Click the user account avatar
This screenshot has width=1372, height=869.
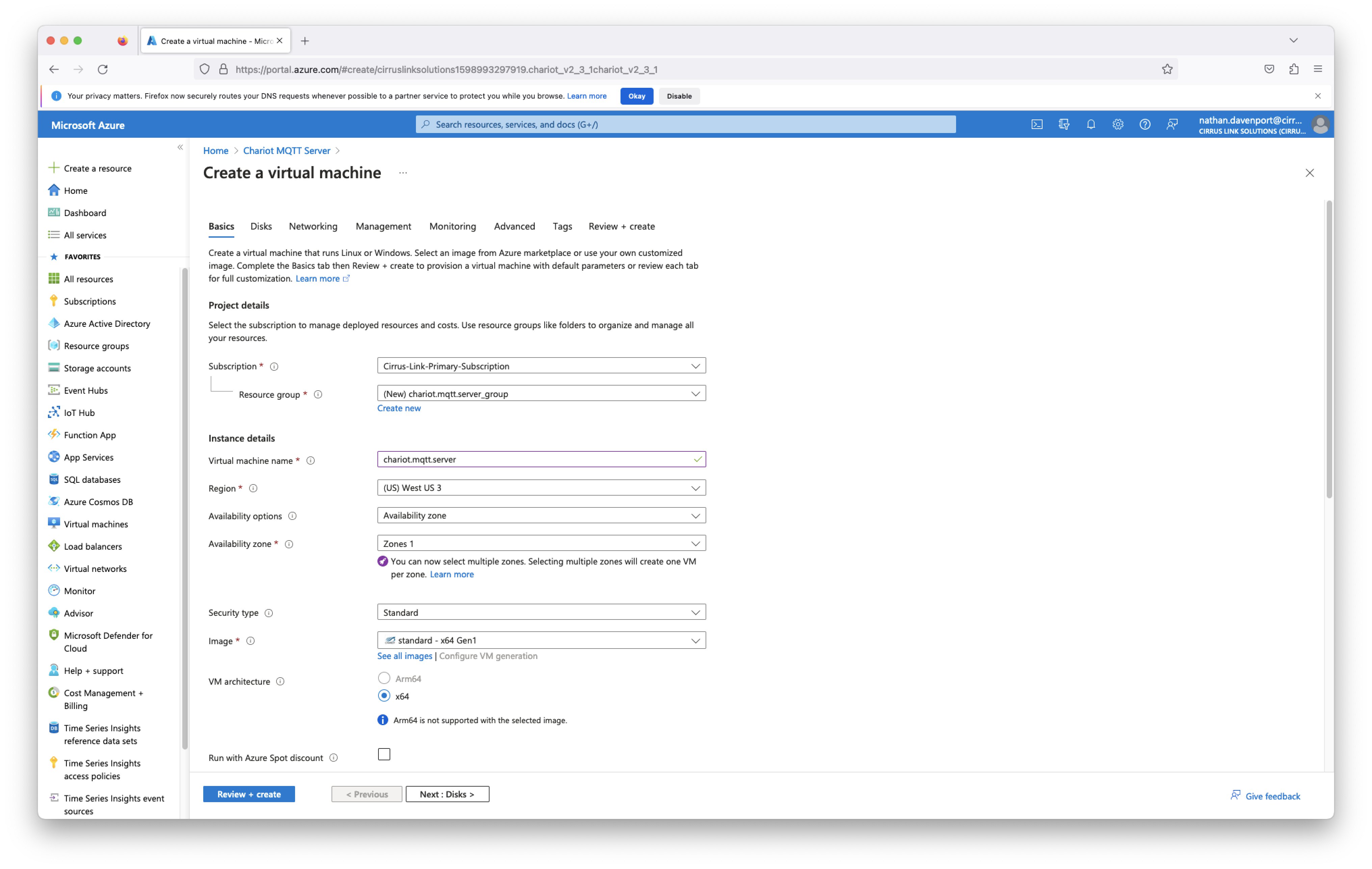click(1320, 125)
